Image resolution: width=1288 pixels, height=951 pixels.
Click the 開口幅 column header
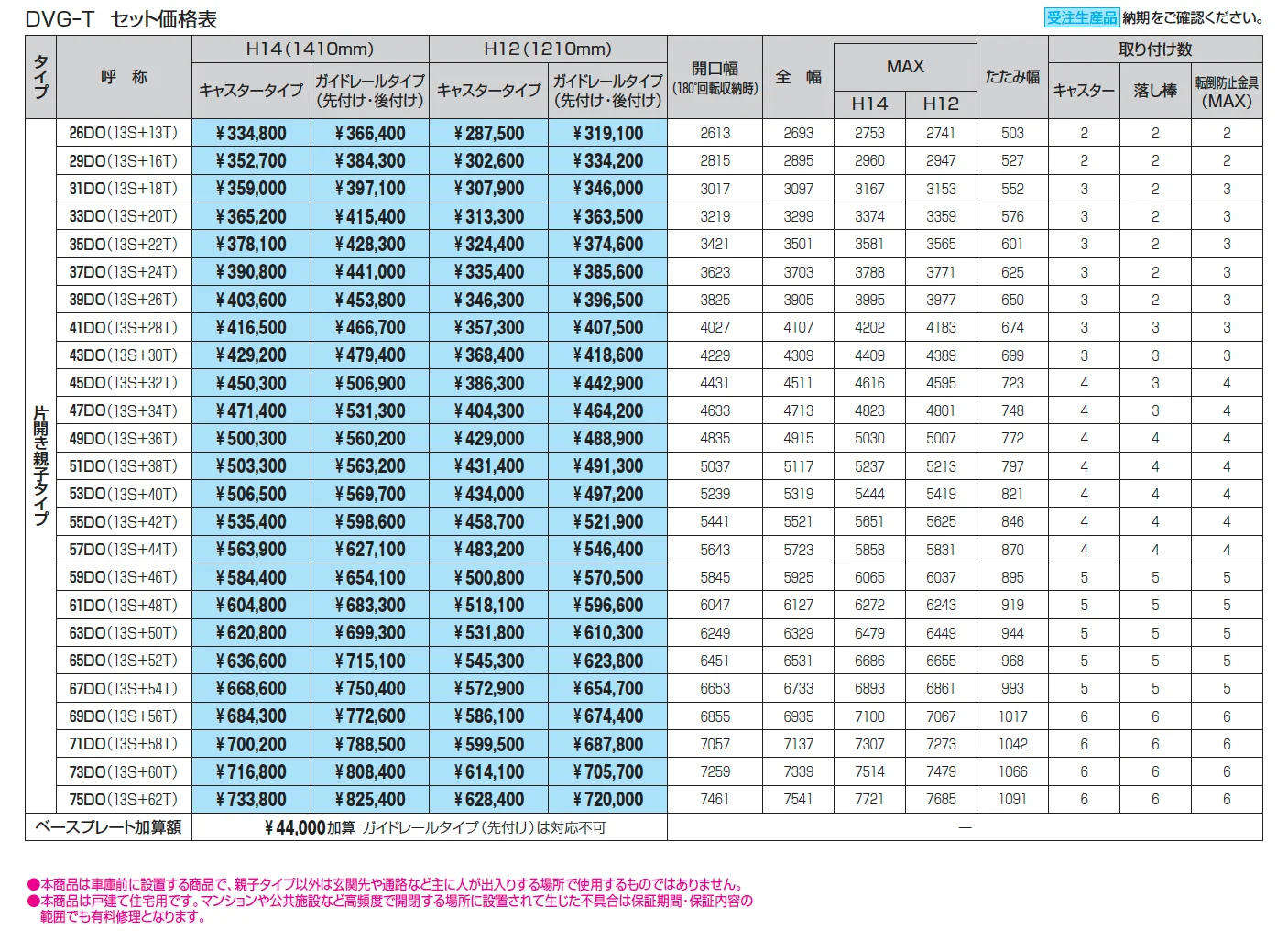(x=715, y=77)
